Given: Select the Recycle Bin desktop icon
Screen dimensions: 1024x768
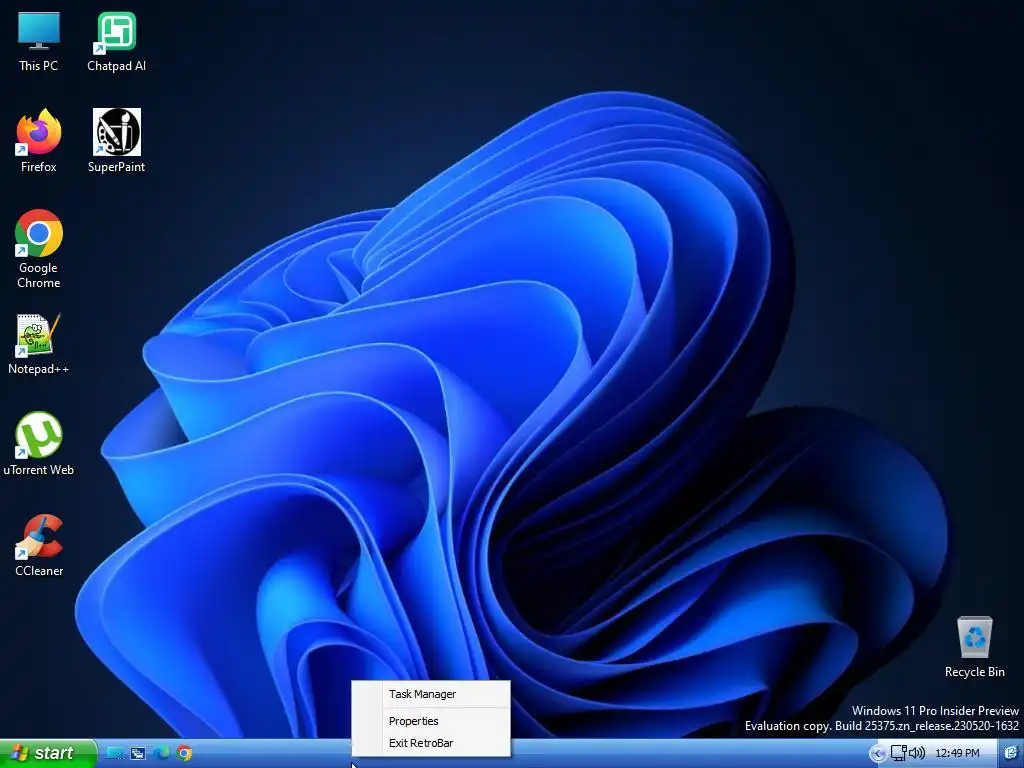Looking at the screenshot, I should point(974,647).
